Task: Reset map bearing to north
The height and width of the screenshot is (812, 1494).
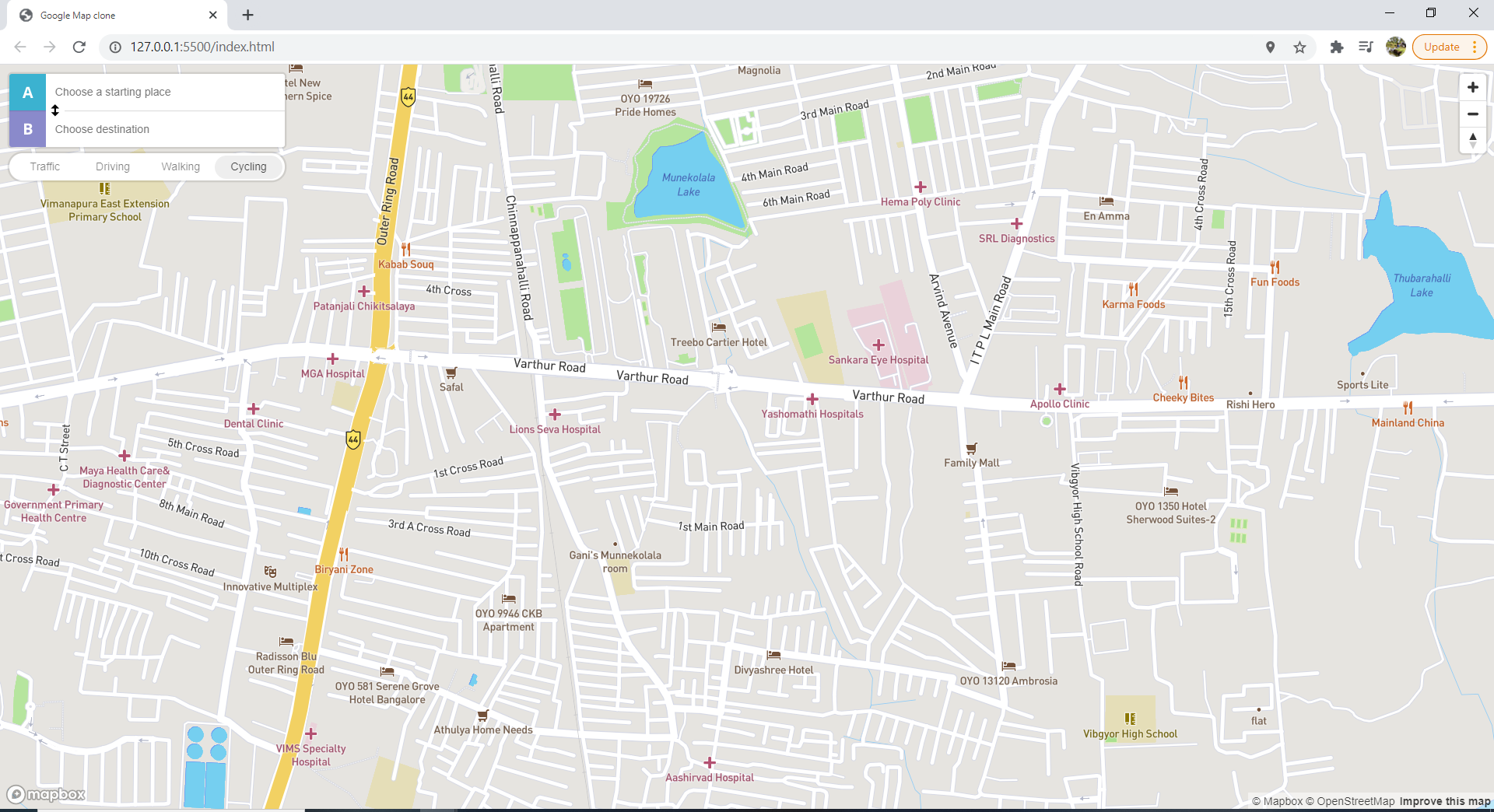Action: [1472, 140]
